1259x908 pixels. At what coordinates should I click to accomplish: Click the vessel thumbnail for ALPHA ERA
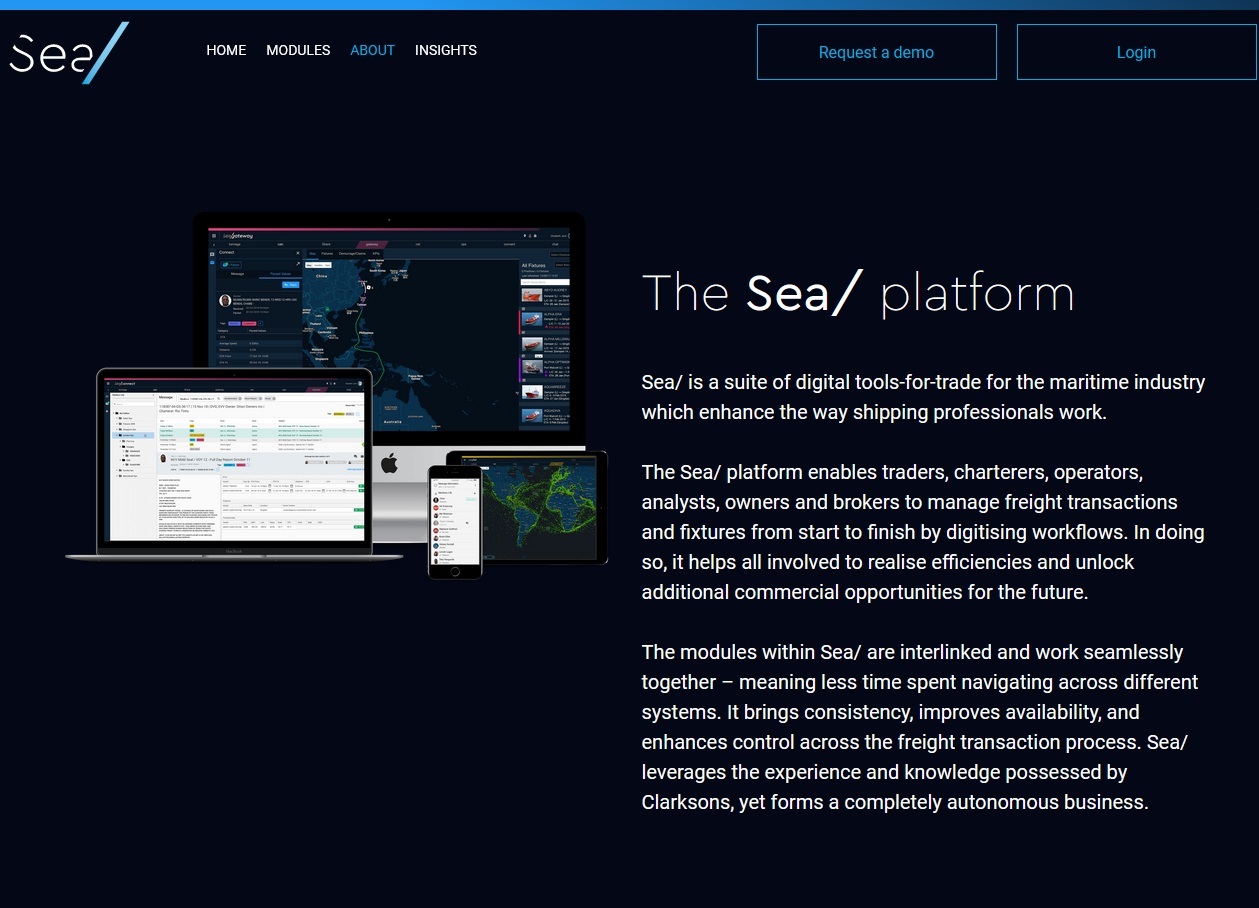click(532, 320)
